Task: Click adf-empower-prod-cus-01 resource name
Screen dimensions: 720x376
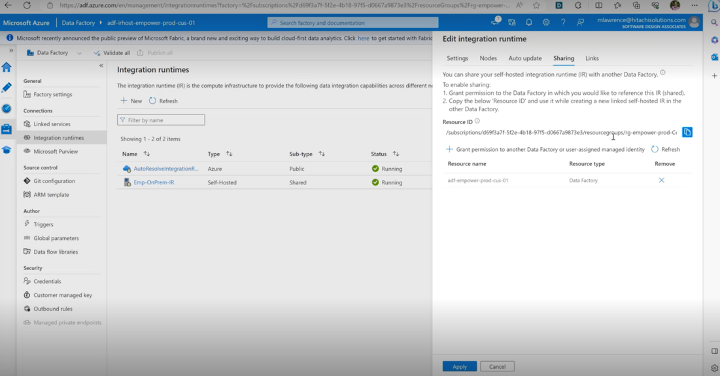Action: pos(478,180)
